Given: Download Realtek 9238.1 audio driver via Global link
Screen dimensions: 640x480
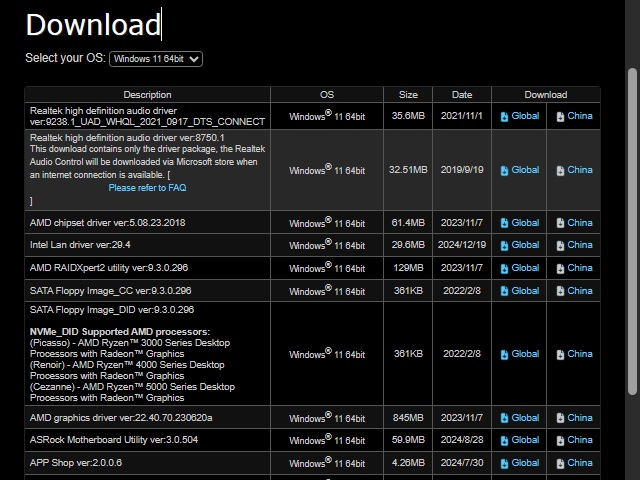Looking at the screenshot, I should point(525,116).
